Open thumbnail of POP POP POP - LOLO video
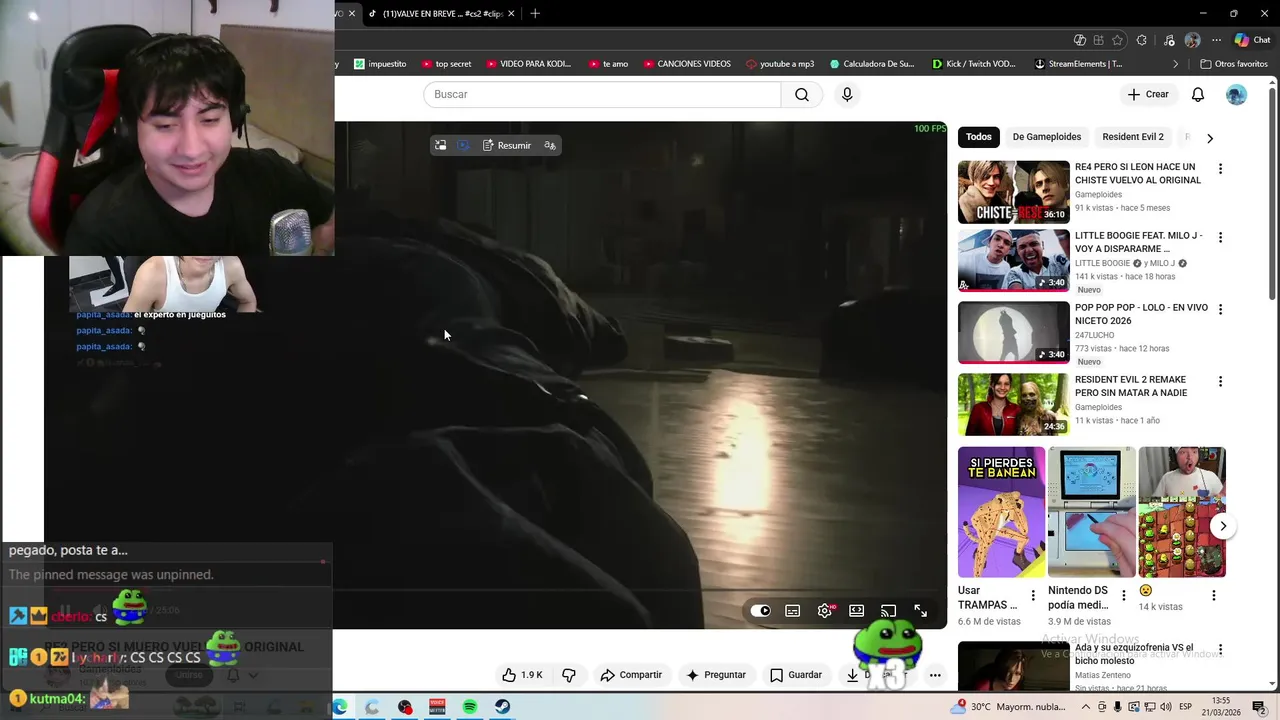 (x=1014, y=333)
